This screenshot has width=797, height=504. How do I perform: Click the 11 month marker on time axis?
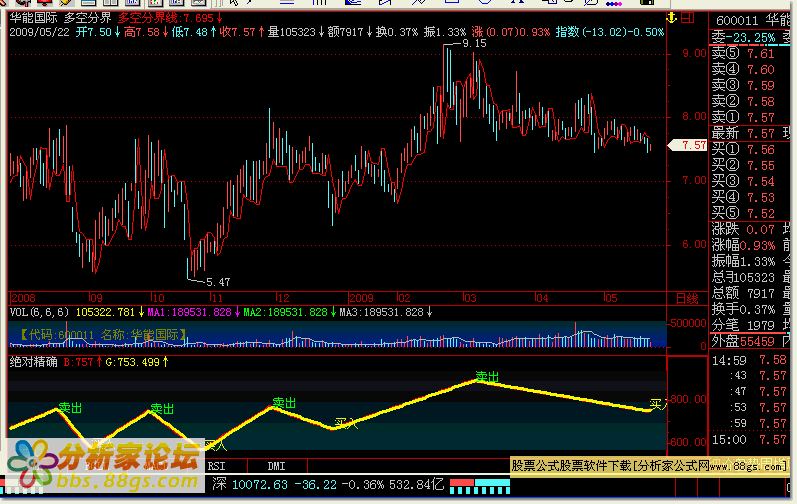[217, 298]
